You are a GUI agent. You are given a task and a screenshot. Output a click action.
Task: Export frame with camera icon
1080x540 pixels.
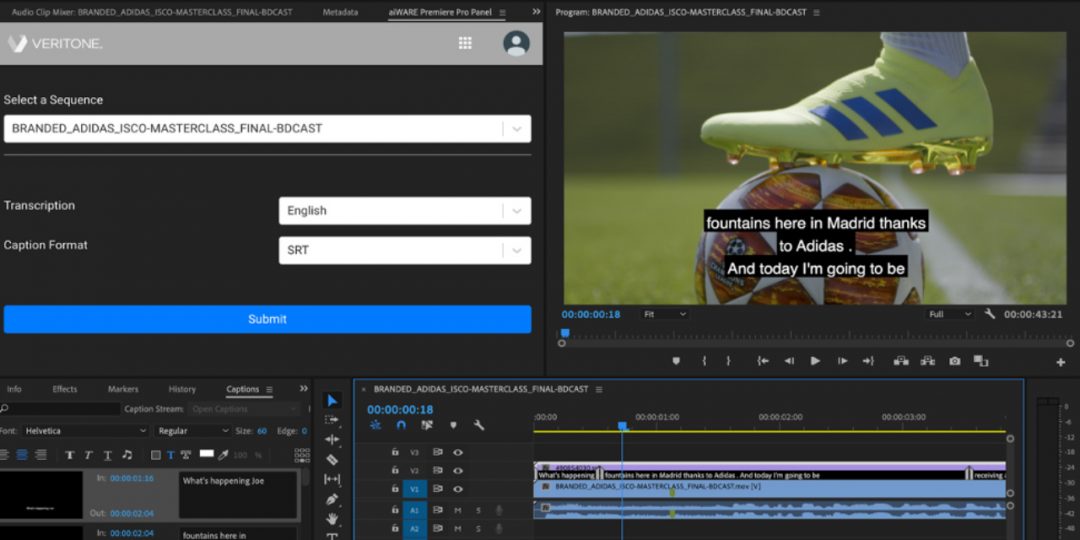(x=955, y=361)
